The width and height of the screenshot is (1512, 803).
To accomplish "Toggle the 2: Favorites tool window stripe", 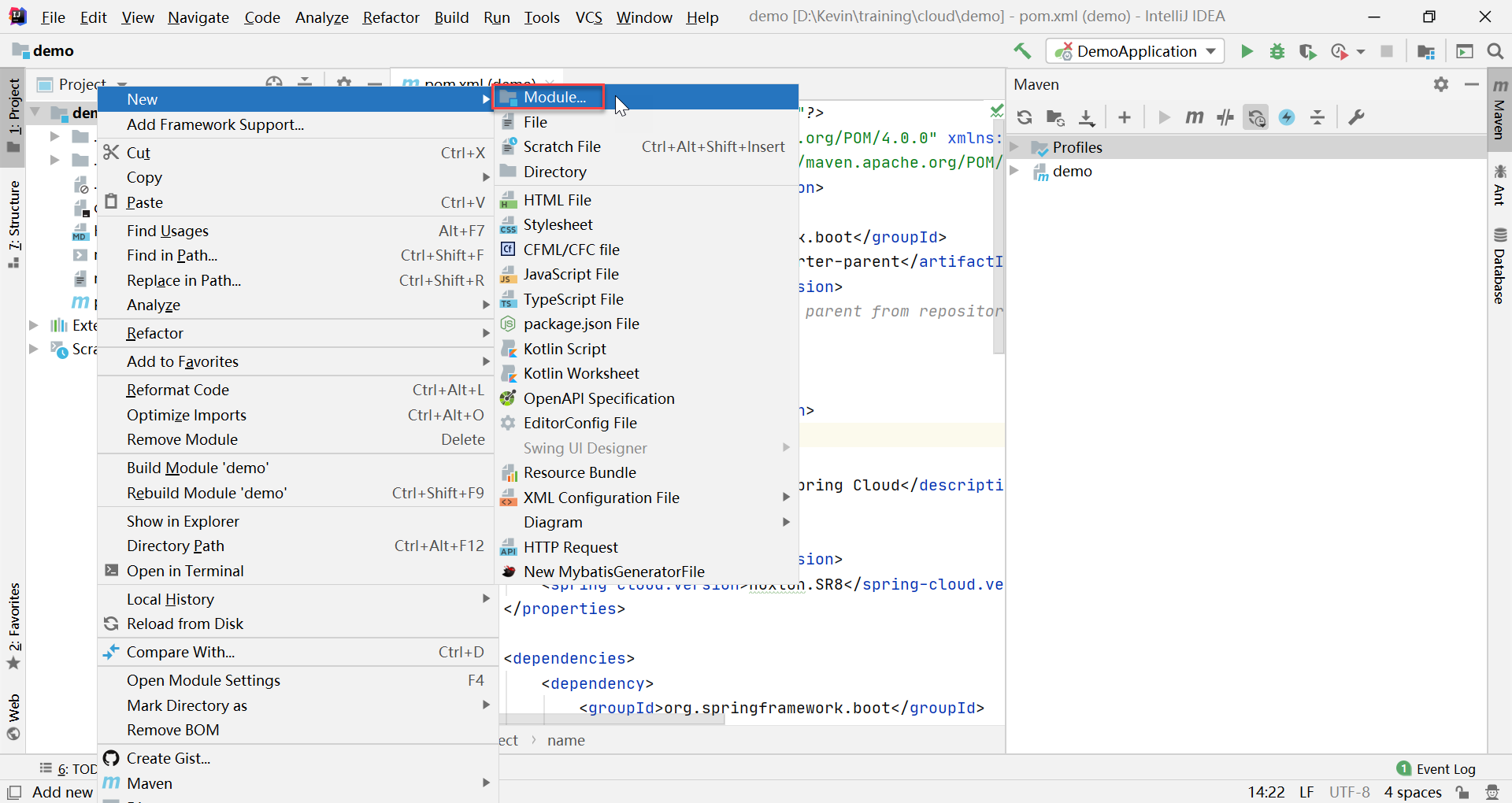I will point(13,626).
